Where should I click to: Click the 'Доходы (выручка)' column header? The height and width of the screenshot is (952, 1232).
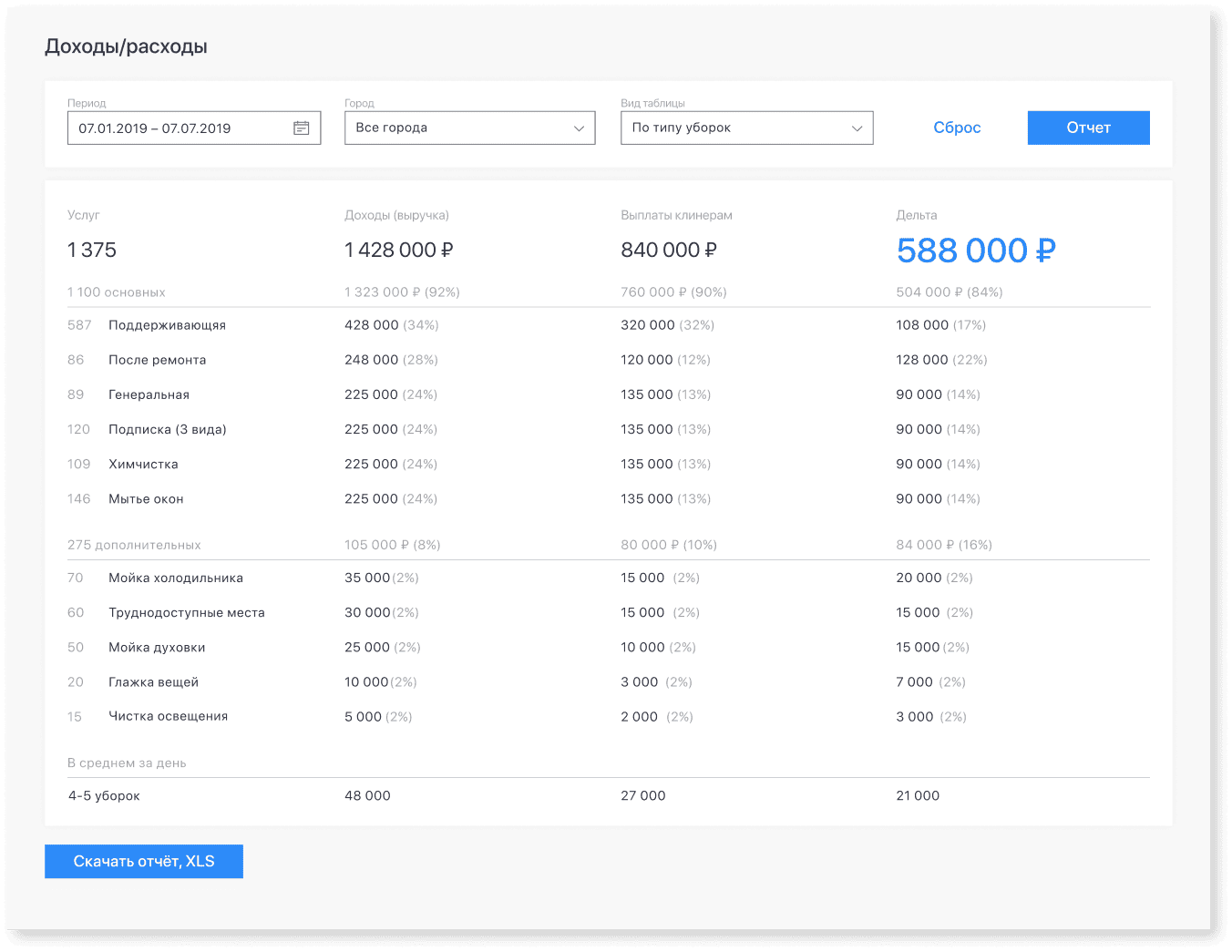click(396, 216)
